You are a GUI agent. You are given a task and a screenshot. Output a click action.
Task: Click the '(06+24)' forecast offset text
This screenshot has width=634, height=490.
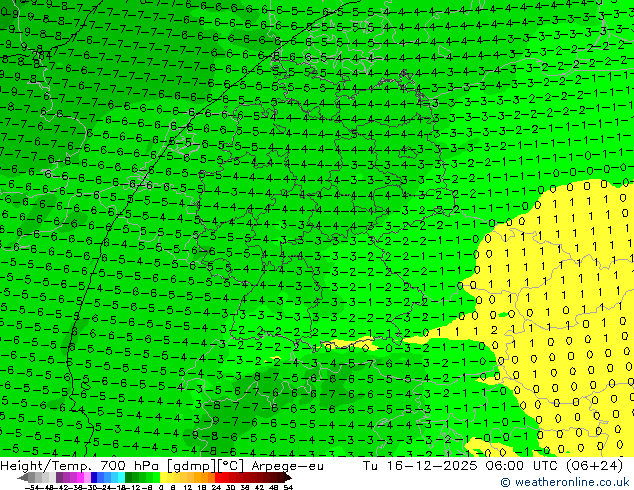pos(595,466)
